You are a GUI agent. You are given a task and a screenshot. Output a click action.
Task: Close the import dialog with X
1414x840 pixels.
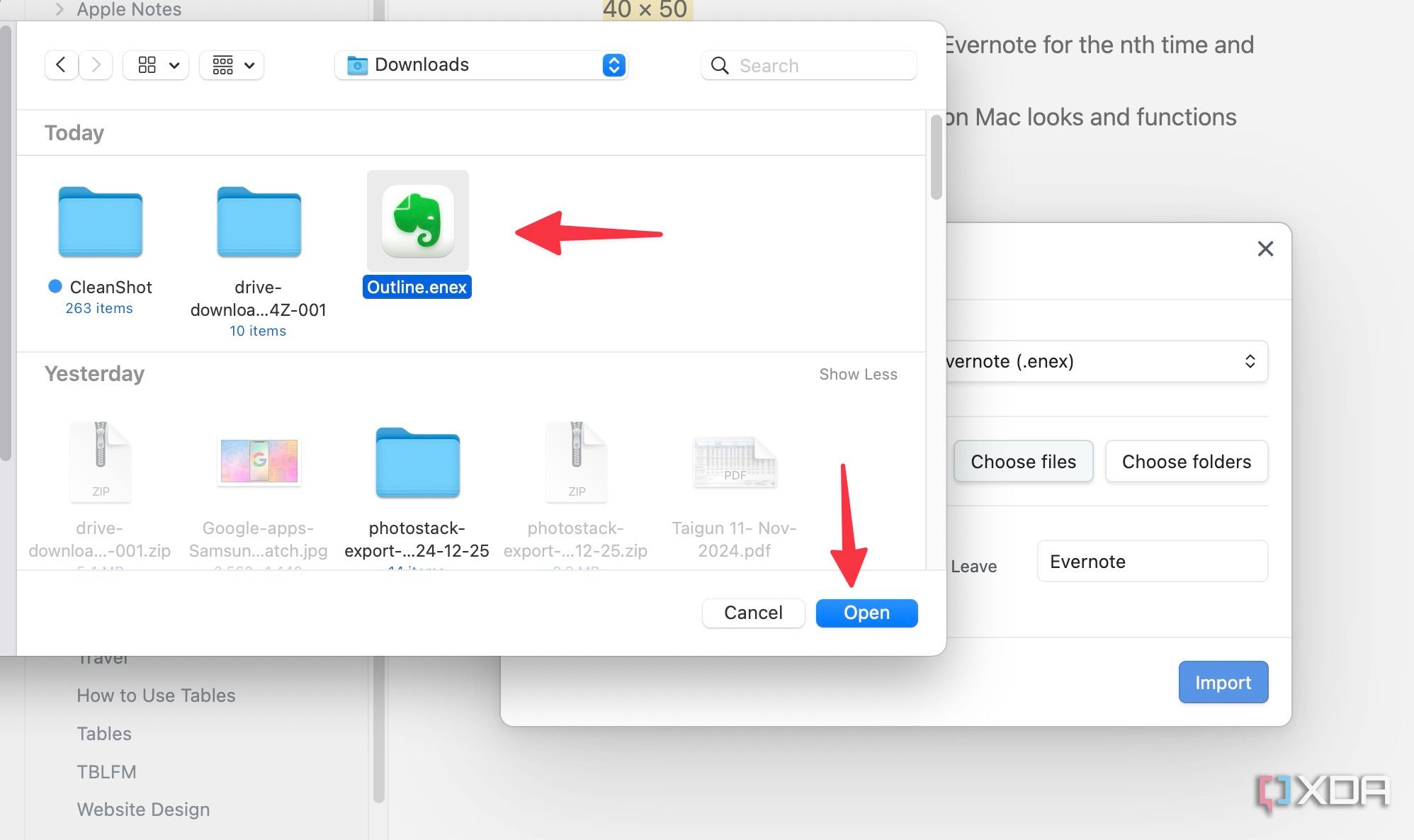click(x=1265, y=249)
